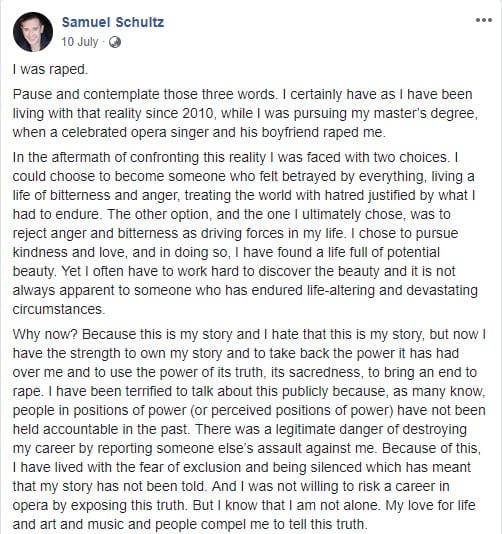Click the question 'Why now?'

[46, 334]
